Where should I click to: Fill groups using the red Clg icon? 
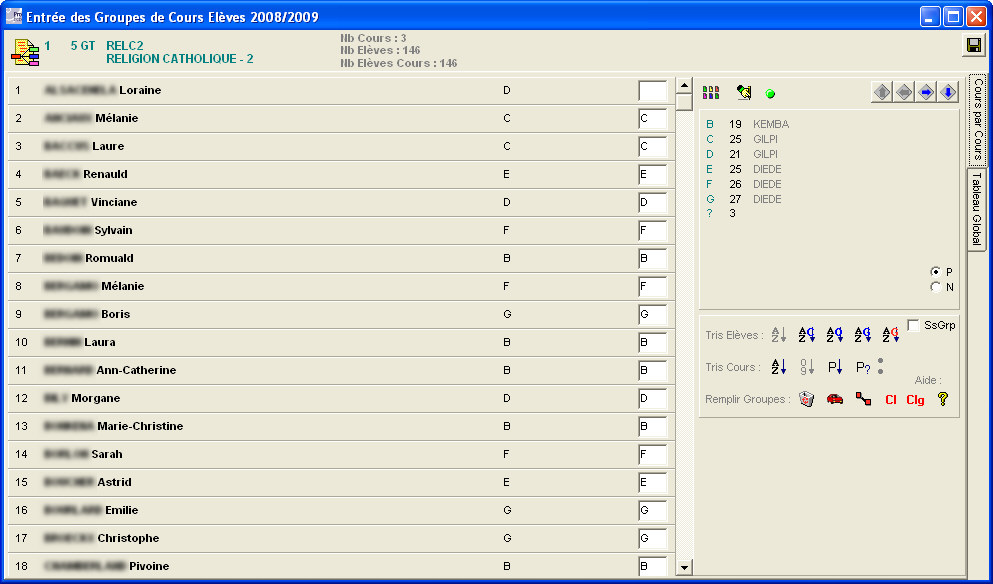click(915, 400)
